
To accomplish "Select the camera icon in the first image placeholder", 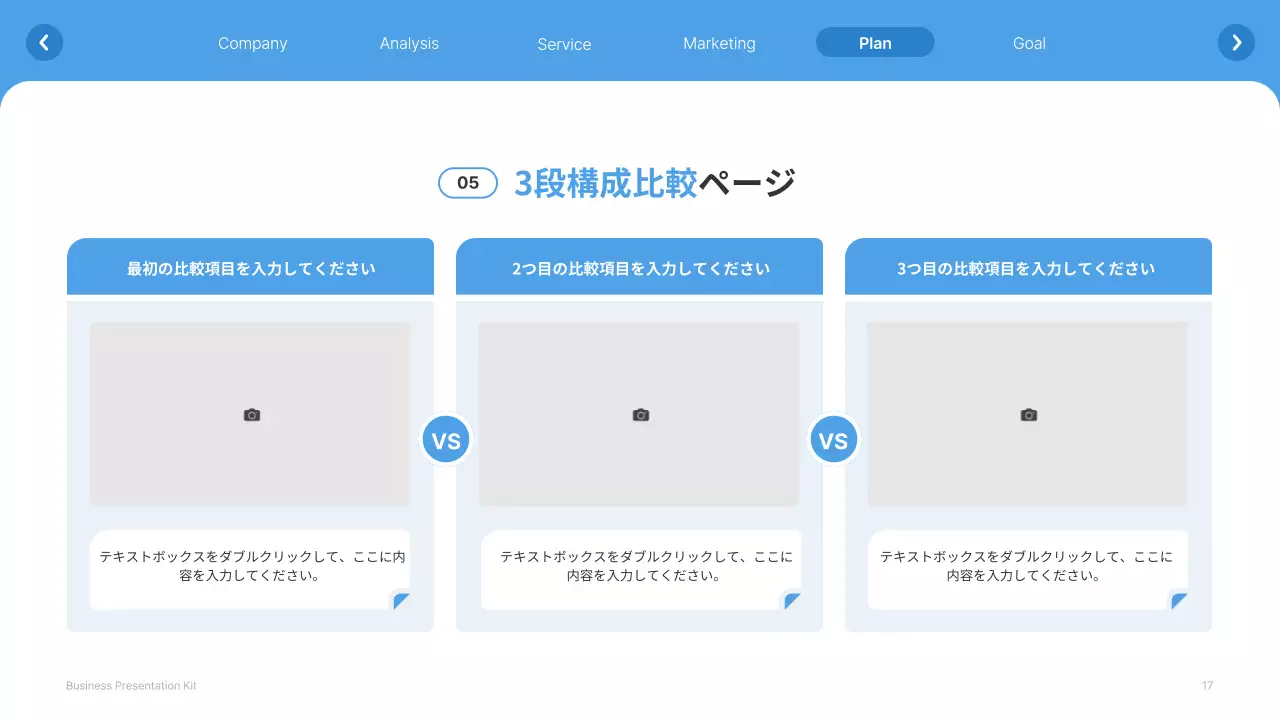I will [x=251, y=414].
